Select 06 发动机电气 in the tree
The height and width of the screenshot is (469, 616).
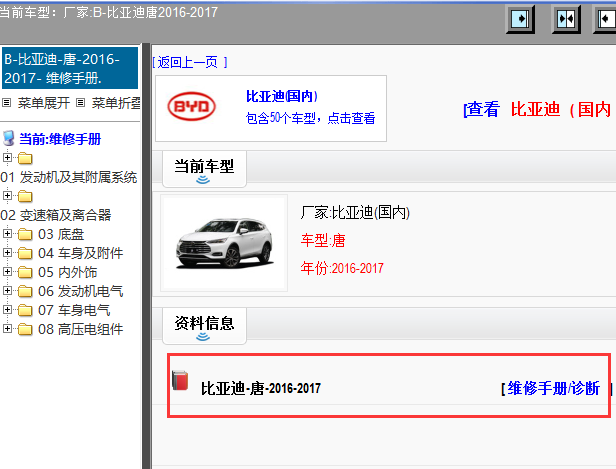pos(81,291)
